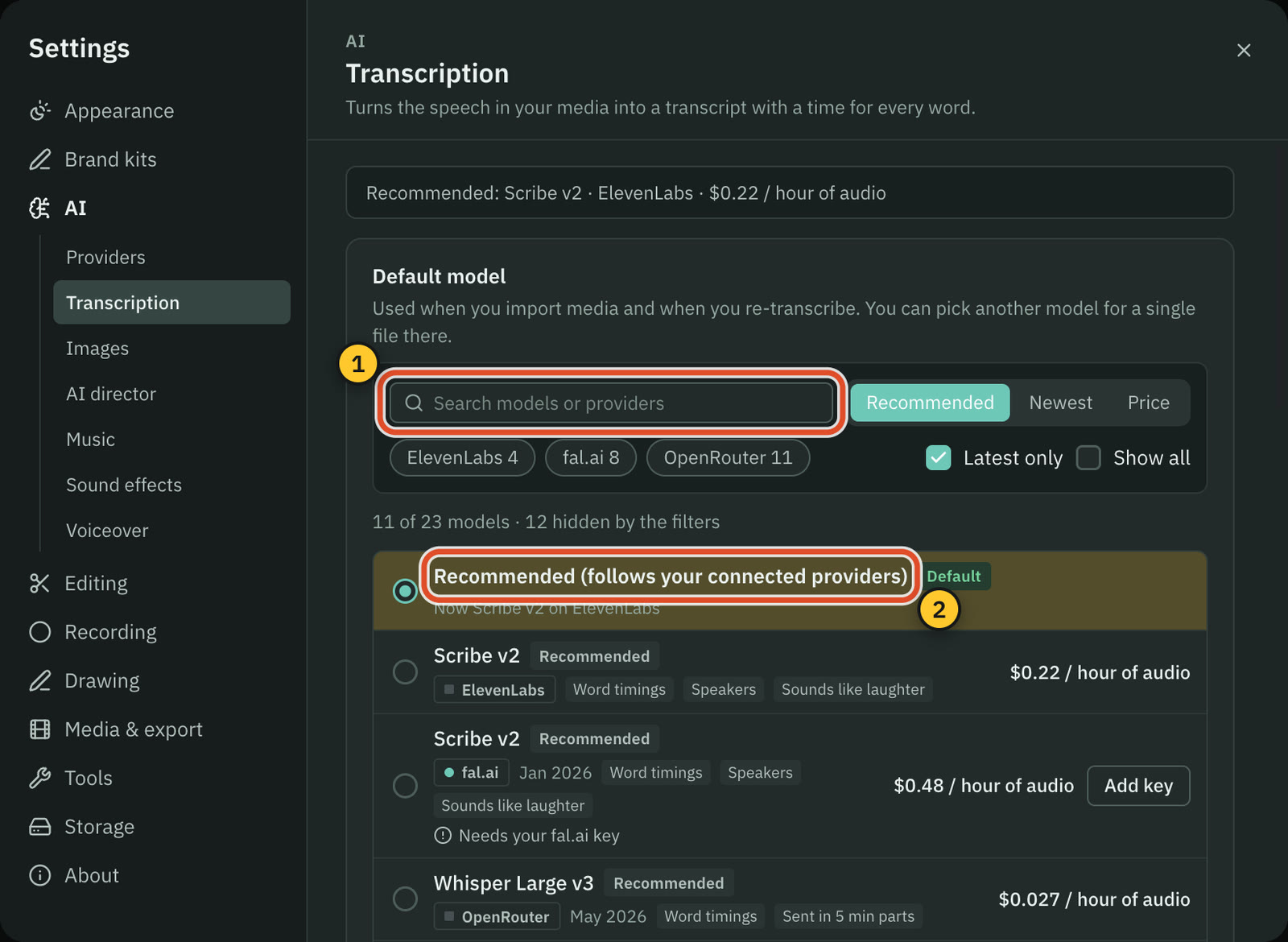Click the "Sent in 5 min parts" tag
This screenshot has height=942, width=1288.
[848, 916]
